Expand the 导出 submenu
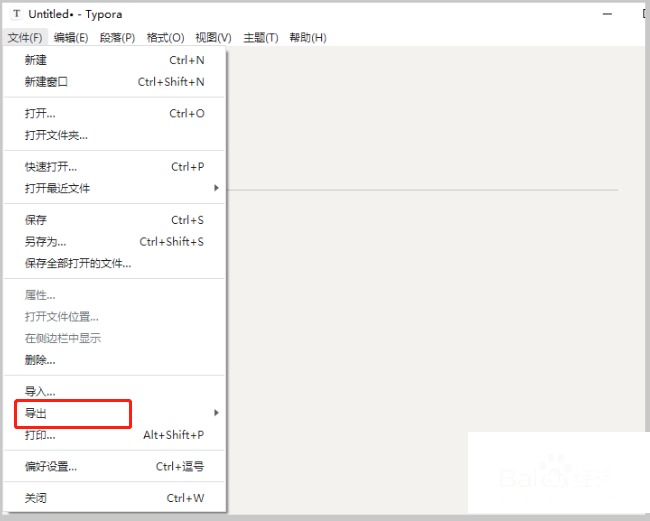The image size is (650, 521). 114,413
